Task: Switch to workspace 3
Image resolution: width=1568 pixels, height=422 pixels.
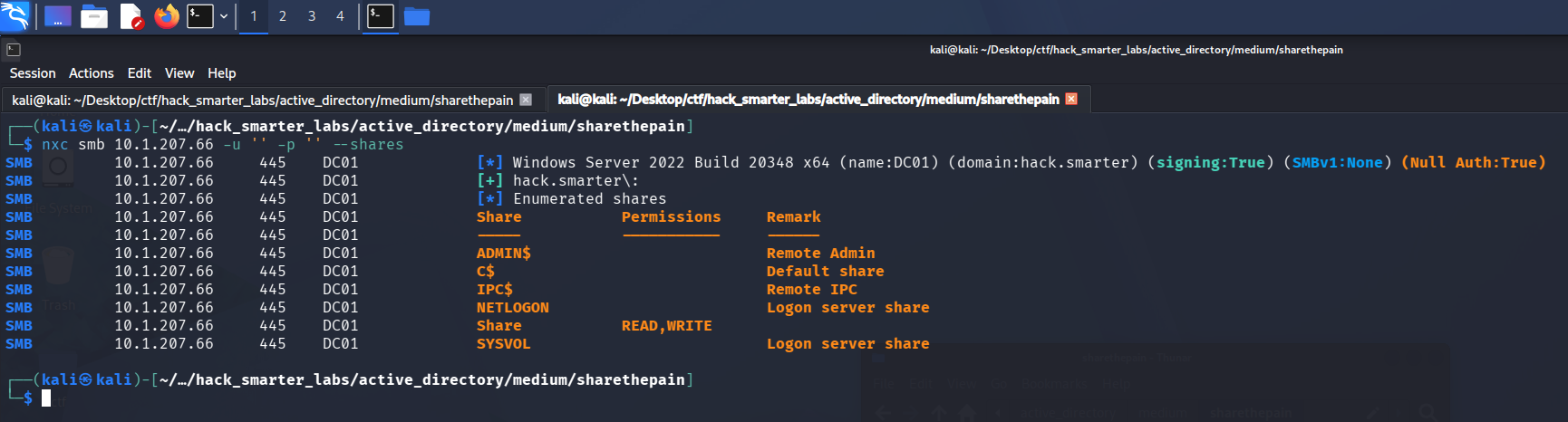Action: [x=312, y=16]
